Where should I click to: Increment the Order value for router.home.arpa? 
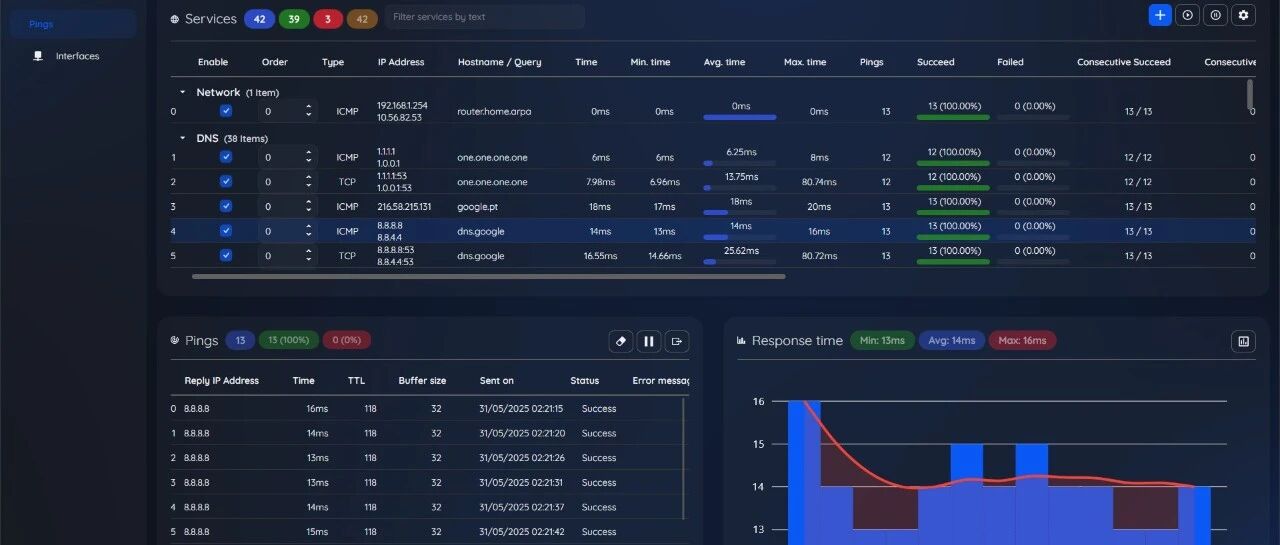pyautogui.click(x=308, y=107)
